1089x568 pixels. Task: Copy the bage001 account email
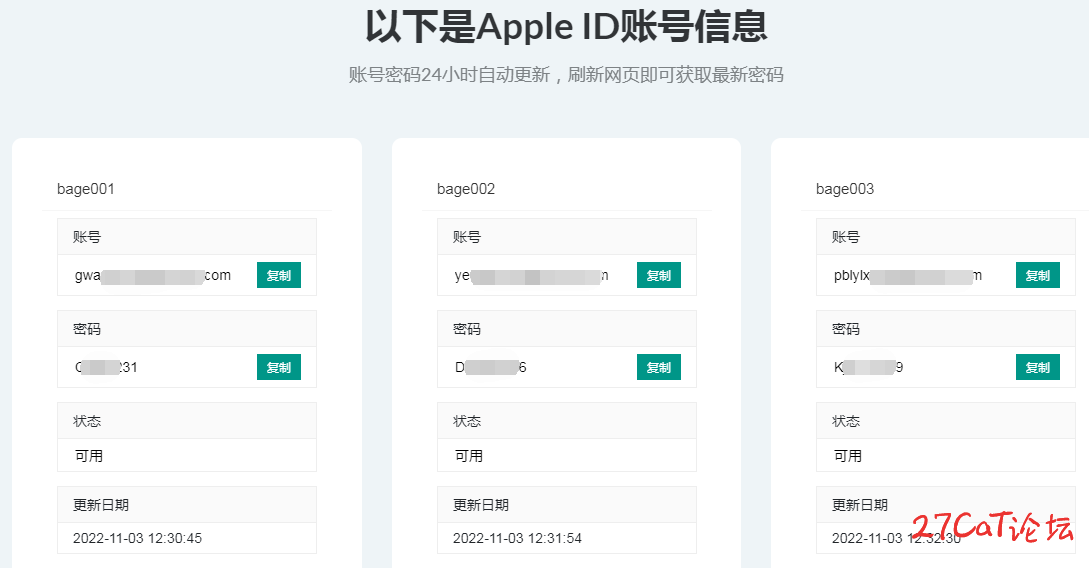279,275
